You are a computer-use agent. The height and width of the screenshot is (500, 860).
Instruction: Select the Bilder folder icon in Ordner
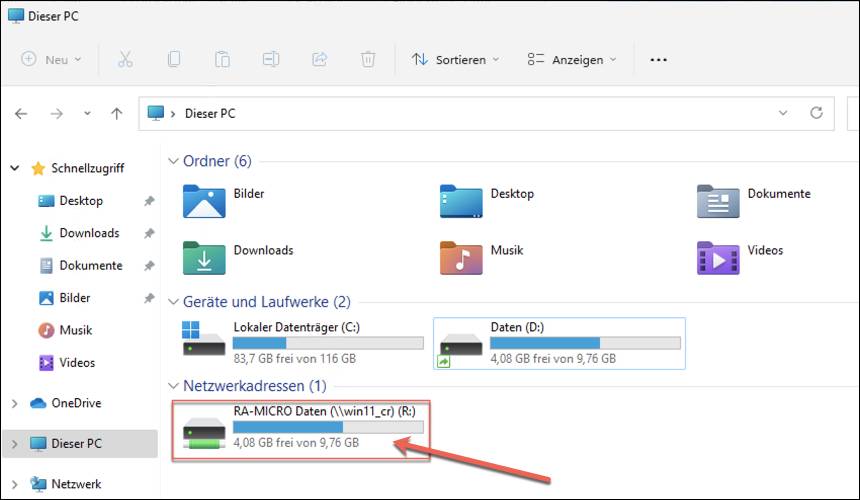tap(204, 201)
